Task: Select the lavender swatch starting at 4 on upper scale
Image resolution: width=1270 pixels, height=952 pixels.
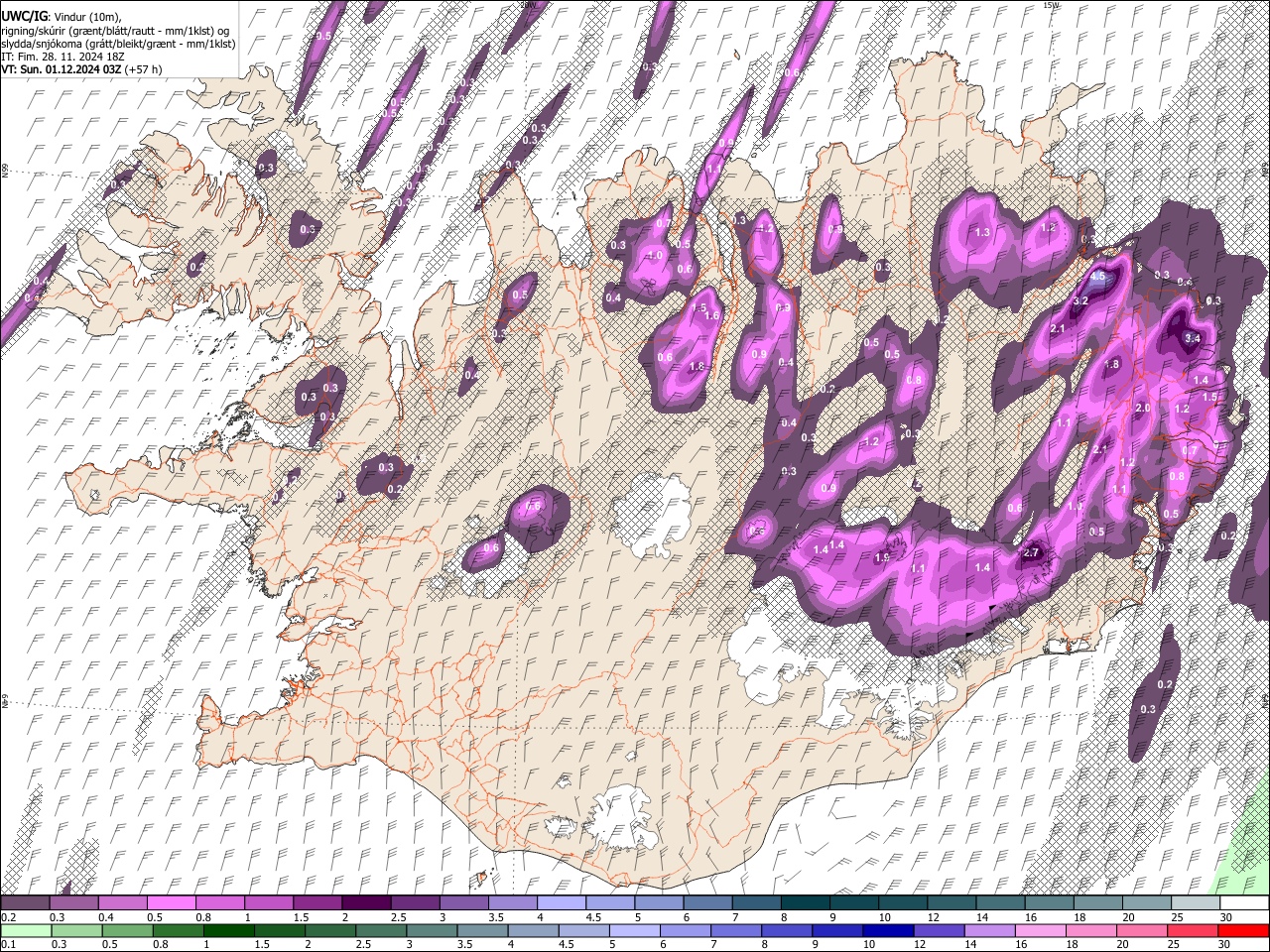Action: pyautogui.click(x=561, y=903)
